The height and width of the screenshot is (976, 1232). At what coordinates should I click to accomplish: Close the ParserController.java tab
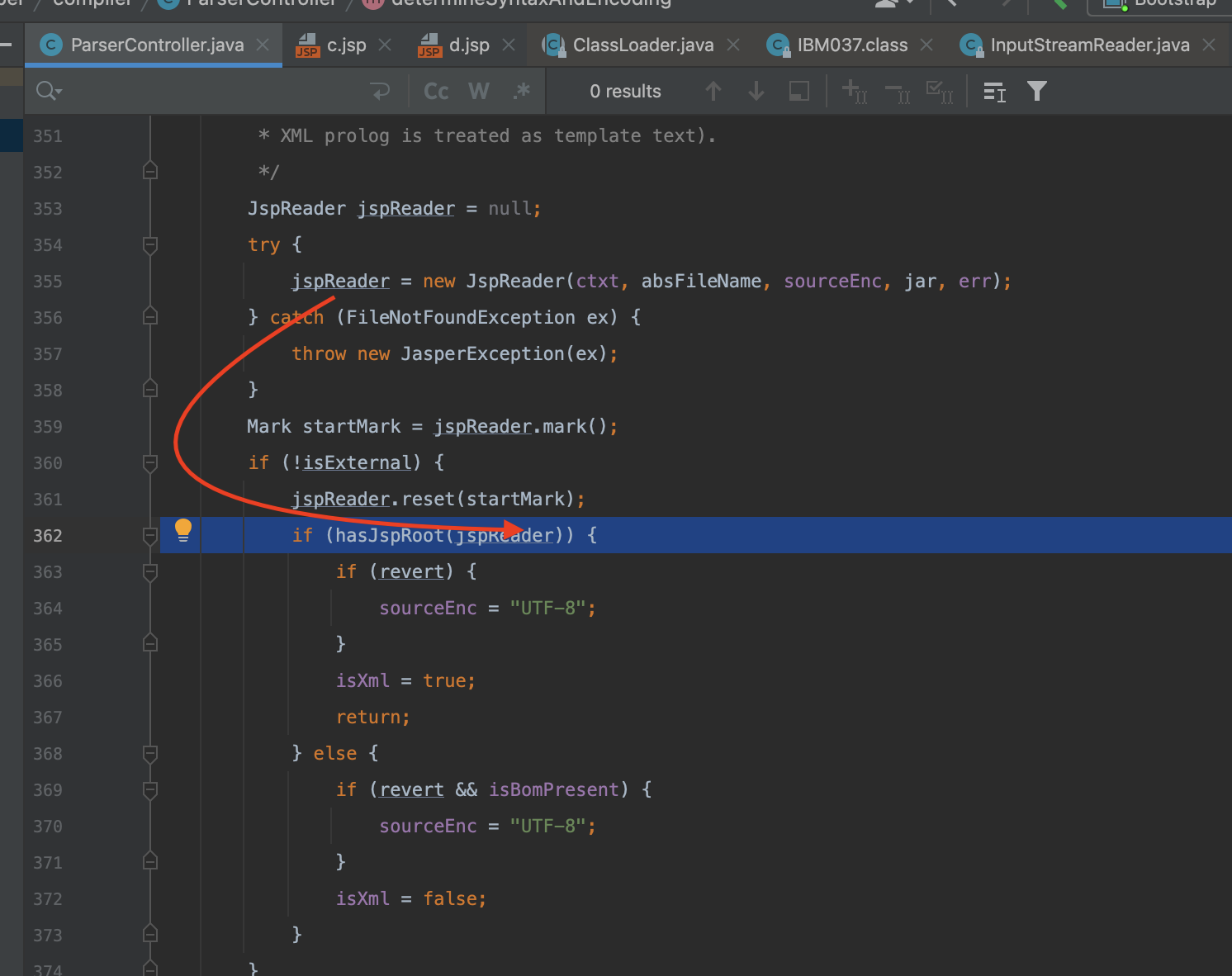tap(263, 45)
